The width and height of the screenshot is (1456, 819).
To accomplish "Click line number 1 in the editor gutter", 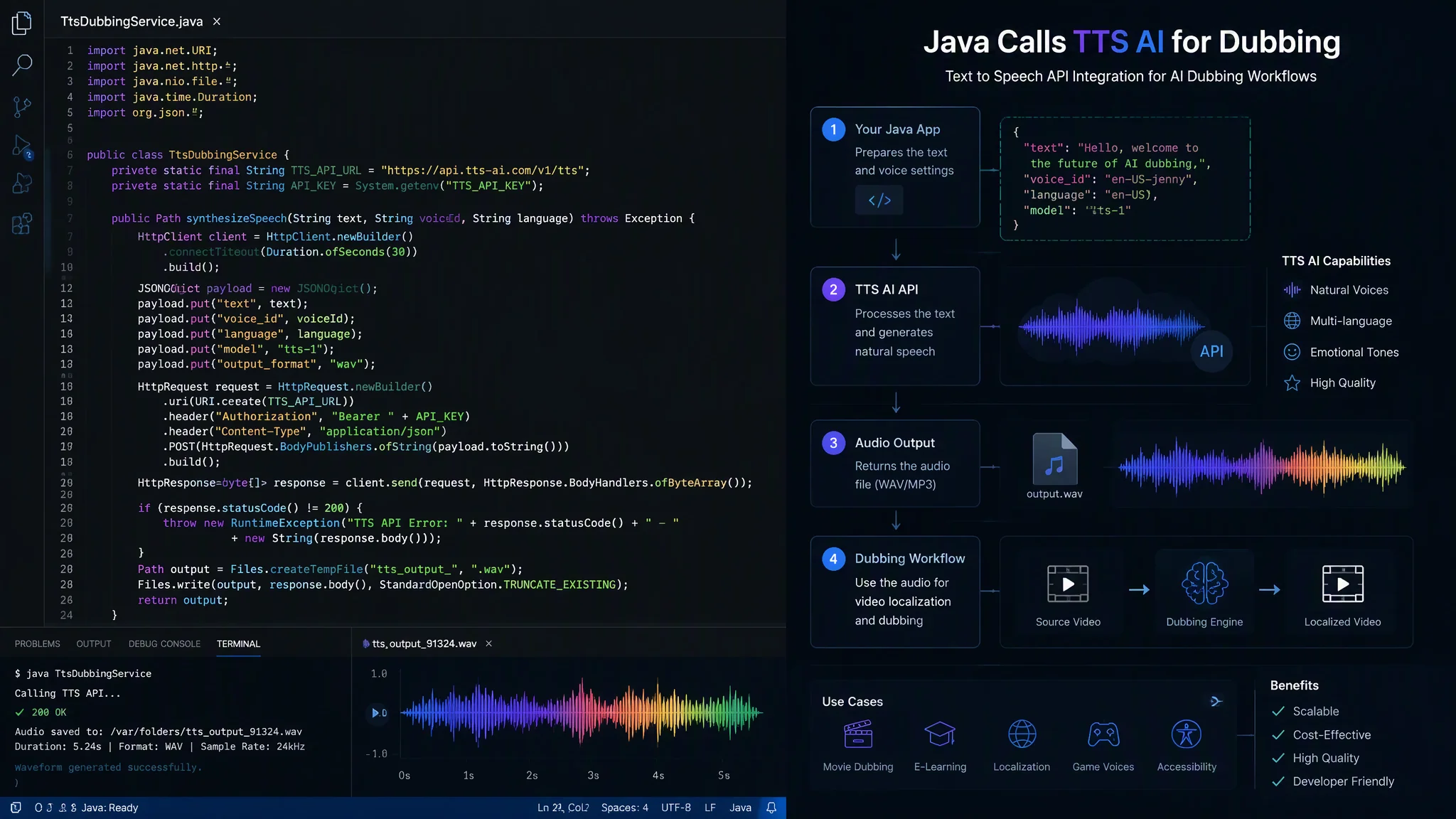I will [70, 50].
